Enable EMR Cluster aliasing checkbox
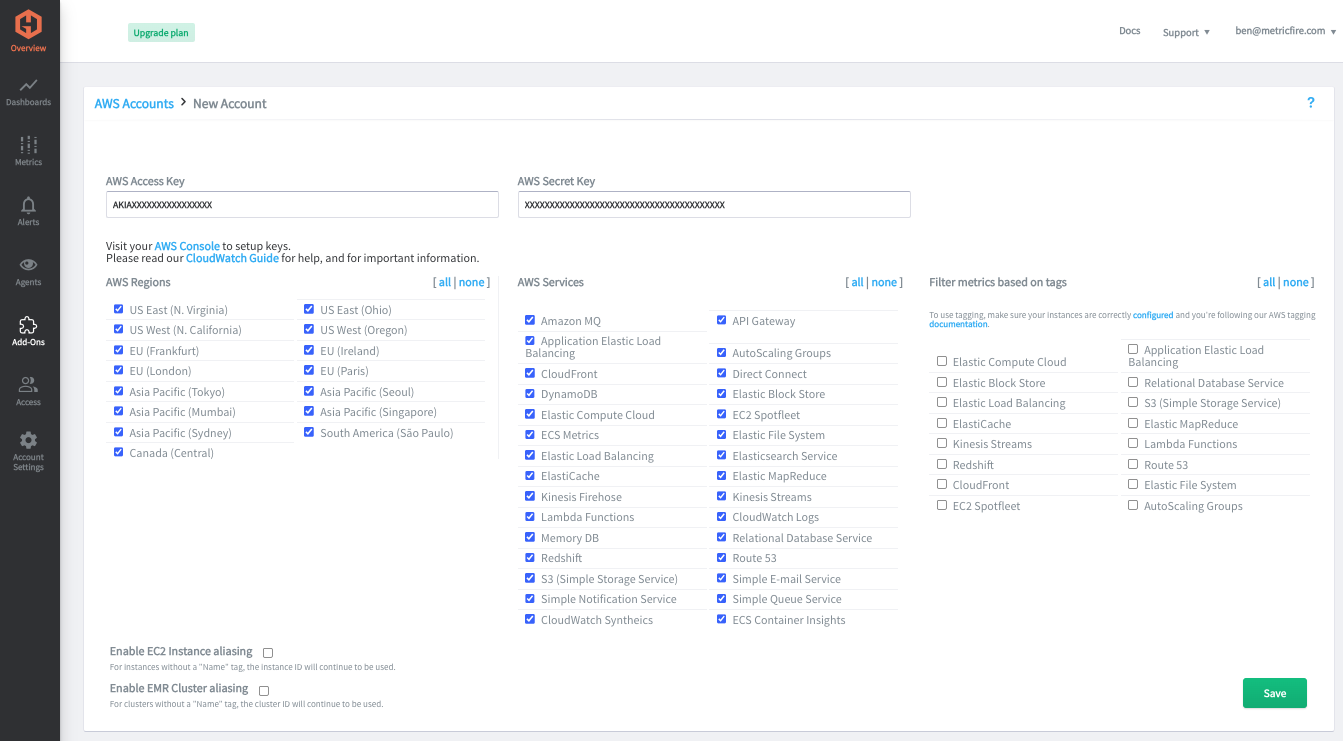This screenshot has height=741, width=1343. pos(264,690)
